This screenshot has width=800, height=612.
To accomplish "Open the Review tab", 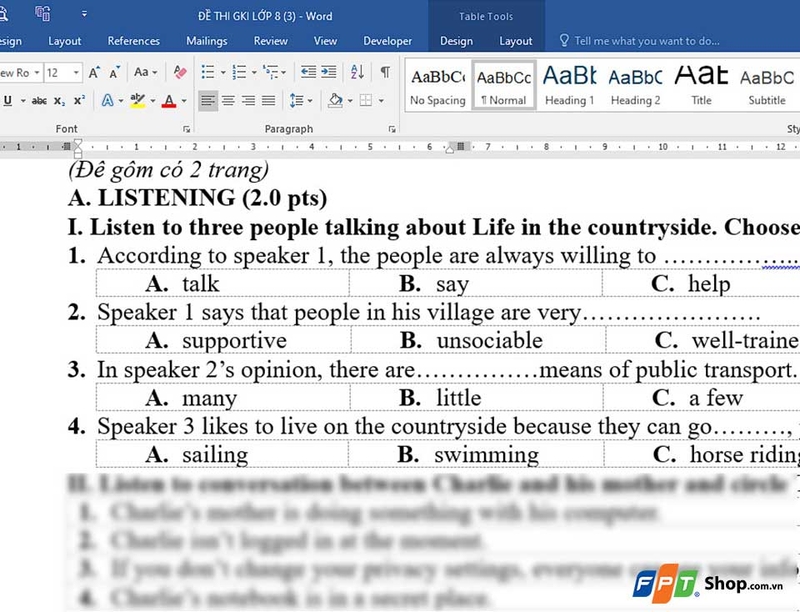I will point(271,41).
